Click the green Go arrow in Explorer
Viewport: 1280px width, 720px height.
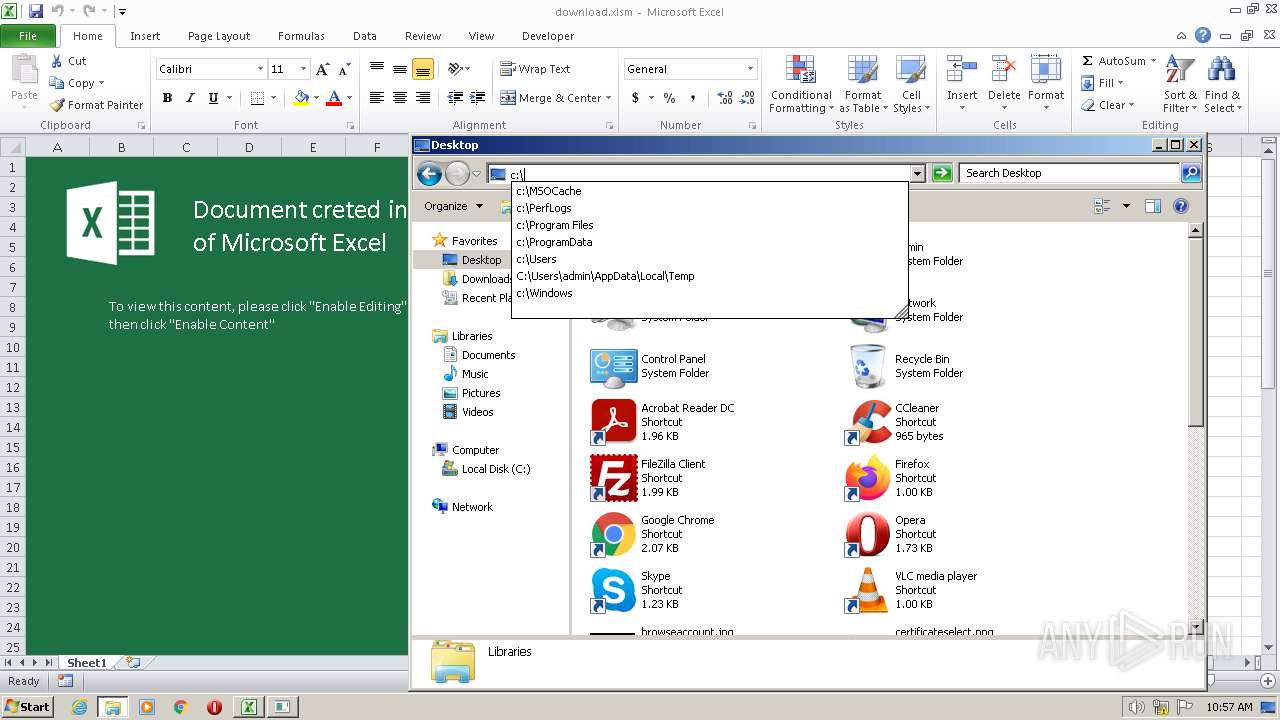tap(942, 173)
